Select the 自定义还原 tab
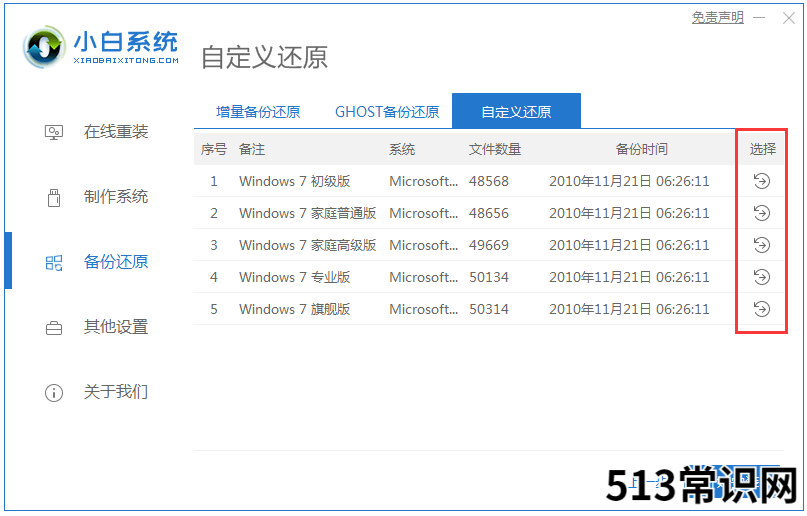 (516, 111)
